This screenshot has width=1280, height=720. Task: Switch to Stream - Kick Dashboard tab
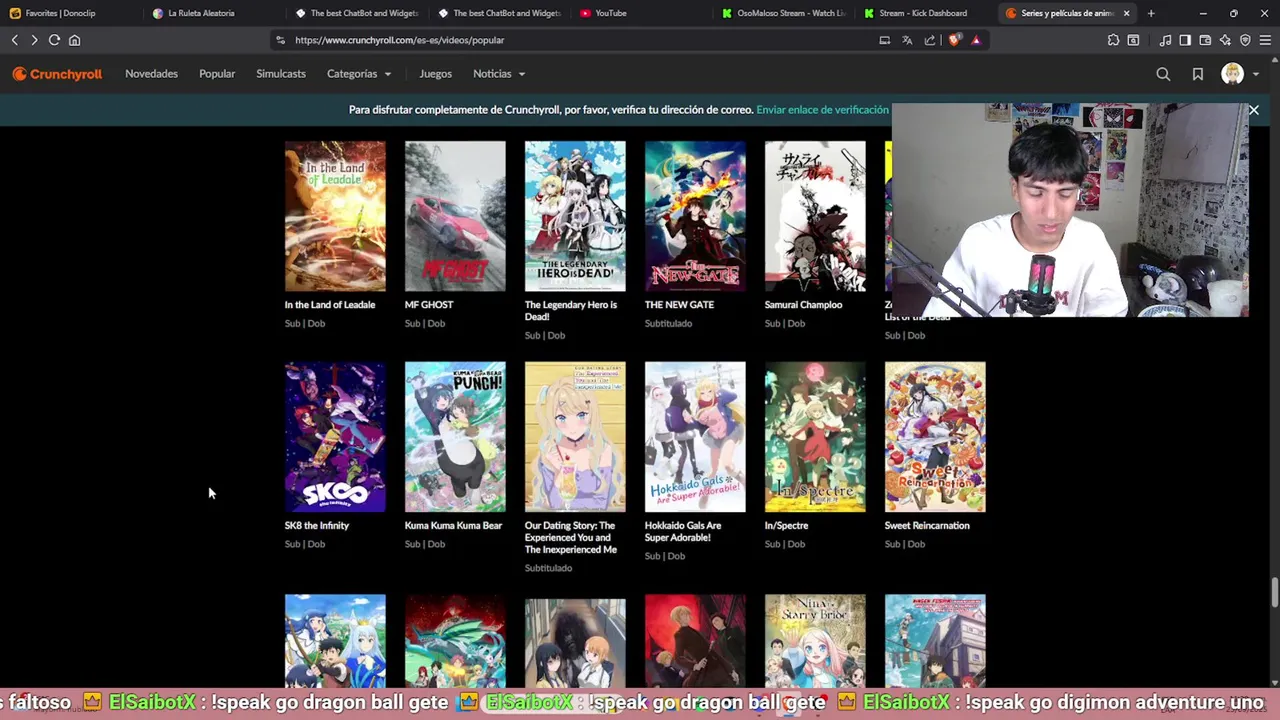click(924, 13)
